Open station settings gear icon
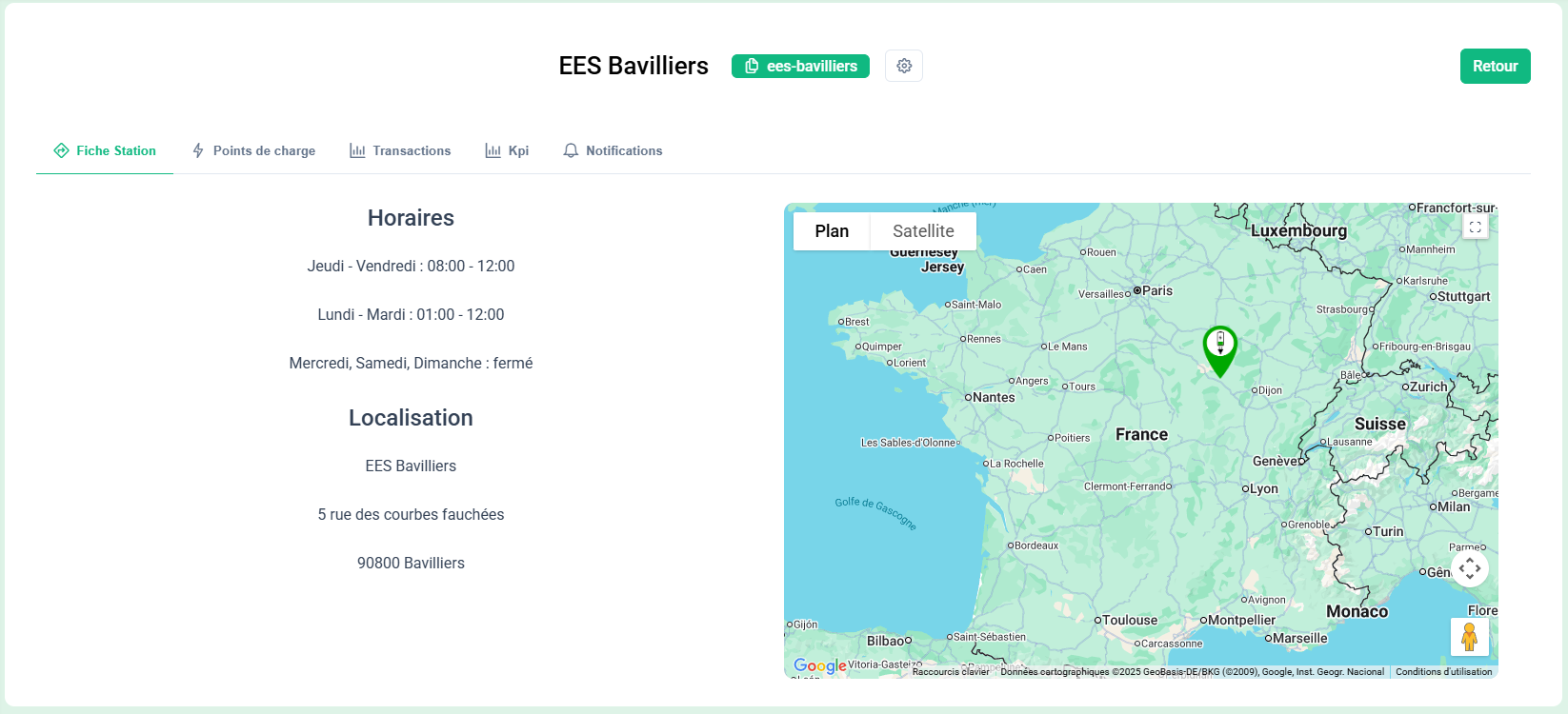This screenshot has width=1568, height=714. click(x=903, y=66)
